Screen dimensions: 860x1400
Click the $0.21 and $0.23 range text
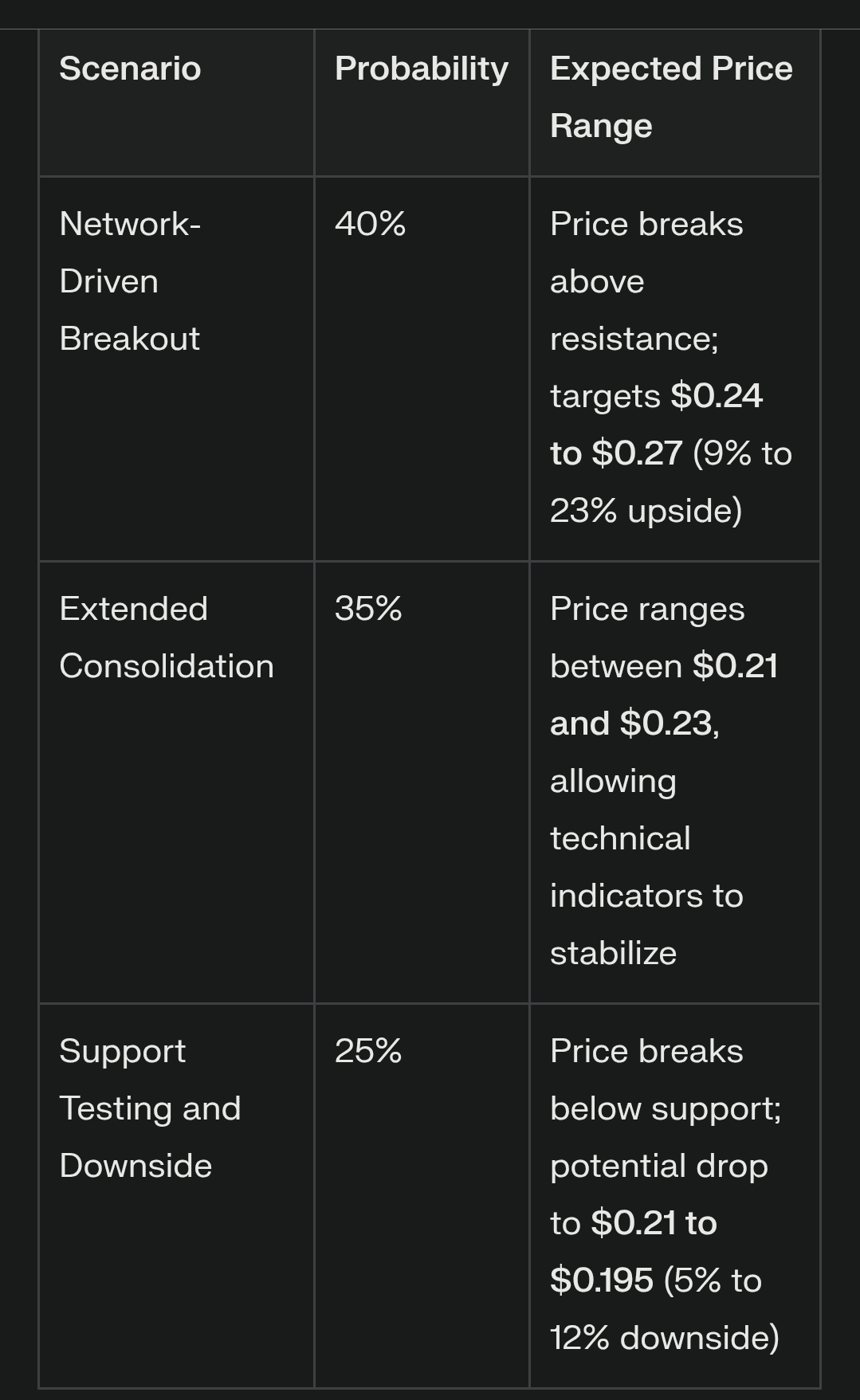point(664,695)
